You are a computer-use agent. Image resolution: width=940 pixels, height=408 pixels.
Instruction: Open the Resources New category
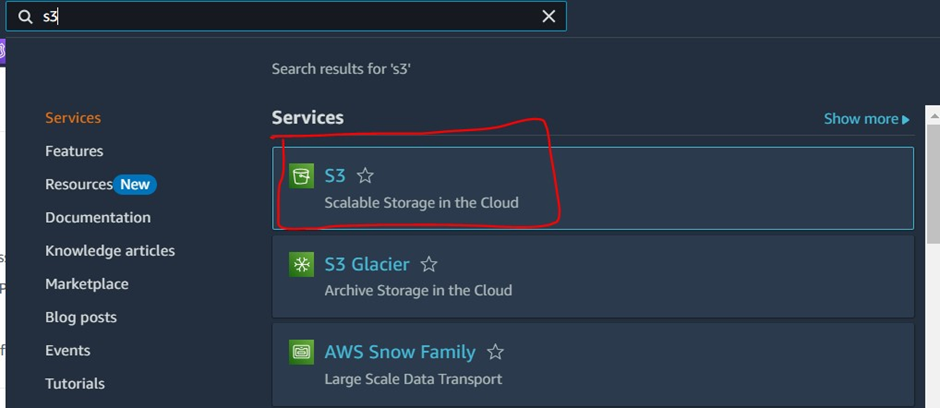(100, 184)
